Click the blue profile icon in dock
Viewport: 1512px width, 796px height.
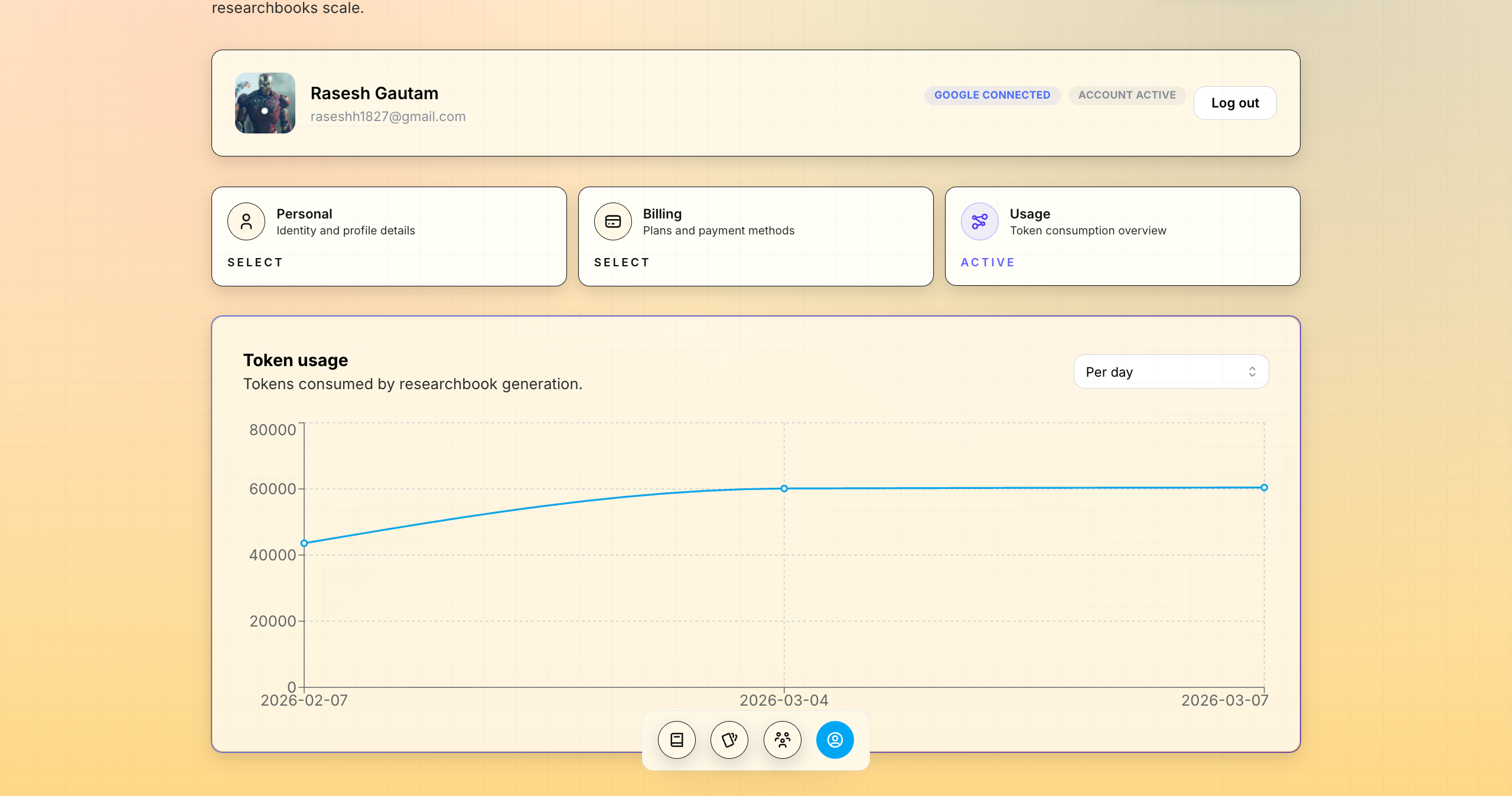pos(835,740)
